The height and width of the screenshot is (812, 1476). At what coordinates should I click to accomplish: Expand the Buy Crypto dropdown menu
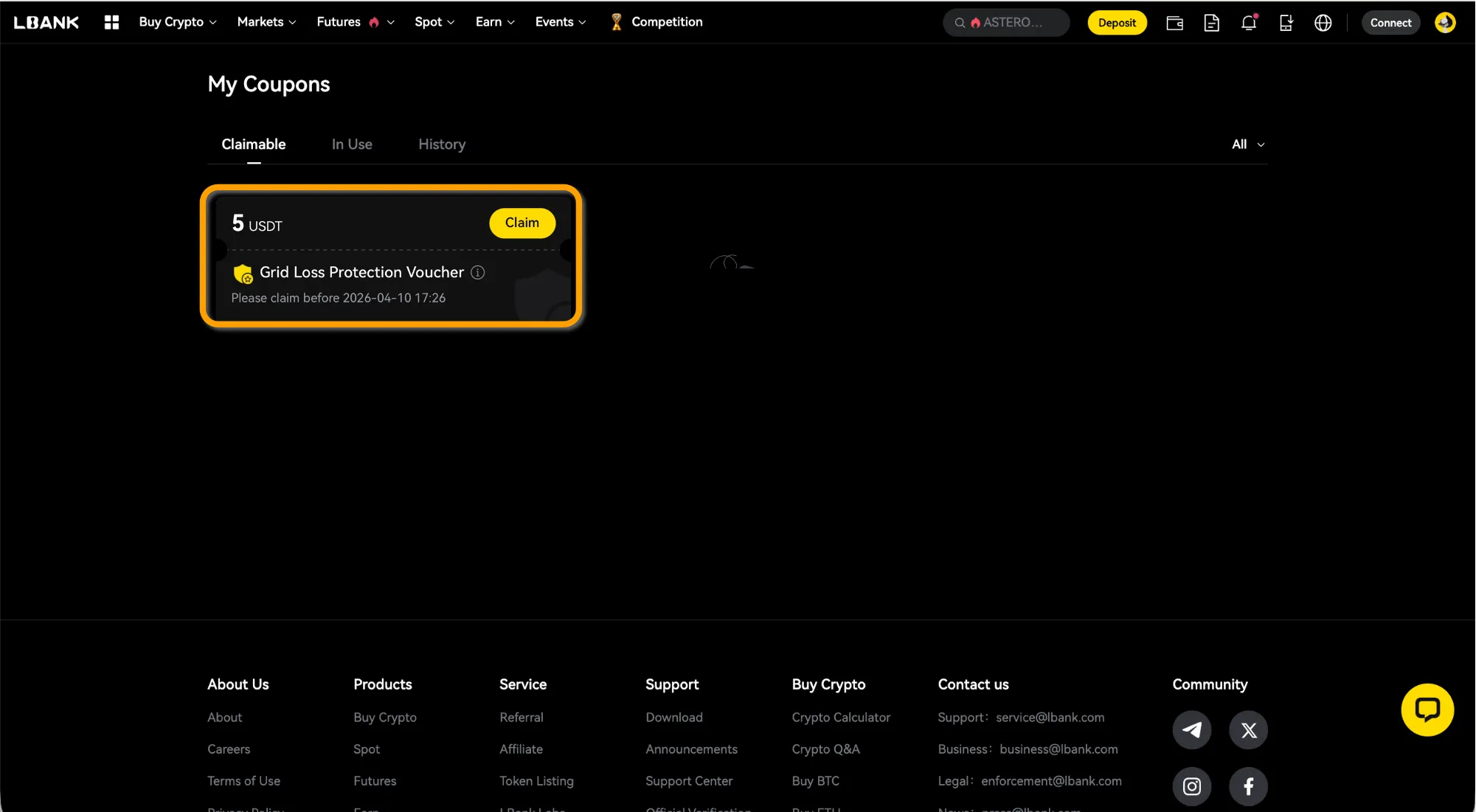[x=177, y=22]
